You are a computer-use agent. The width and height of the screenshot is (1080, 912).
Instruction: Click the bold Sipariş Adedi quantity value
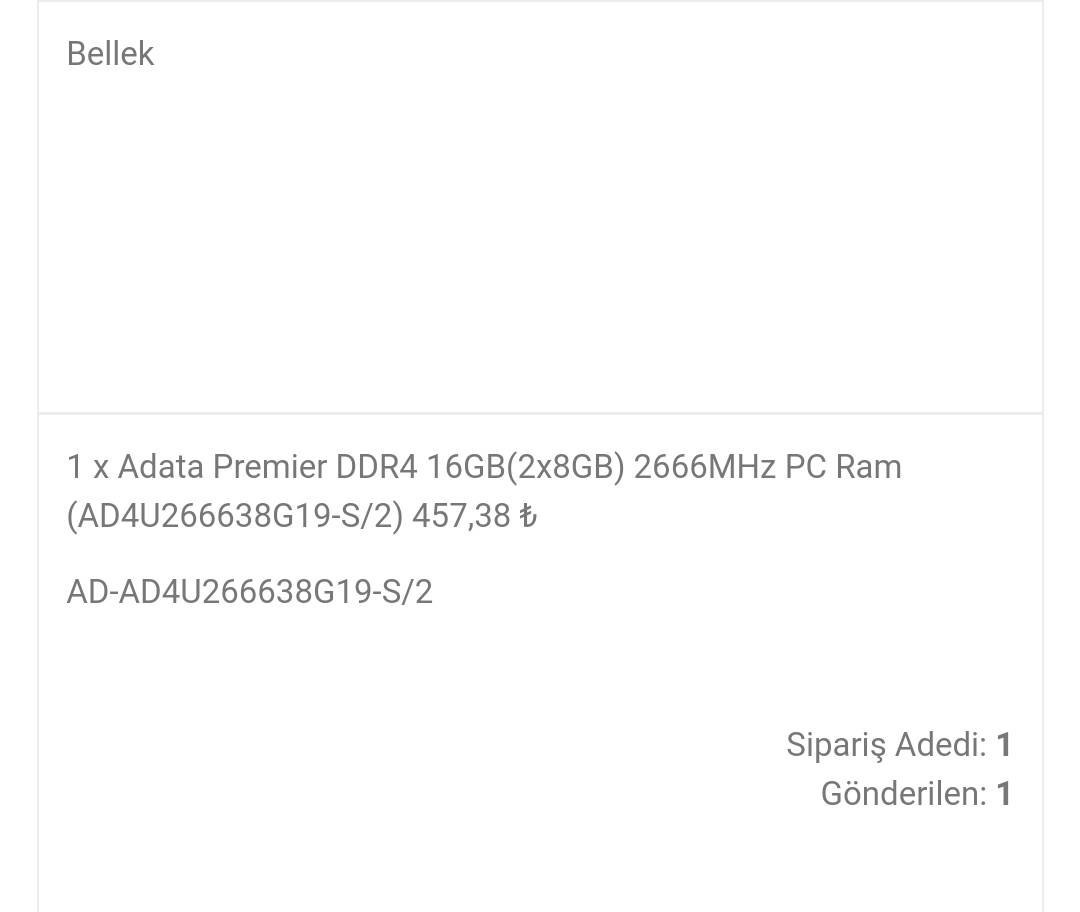pos(1004,745)
